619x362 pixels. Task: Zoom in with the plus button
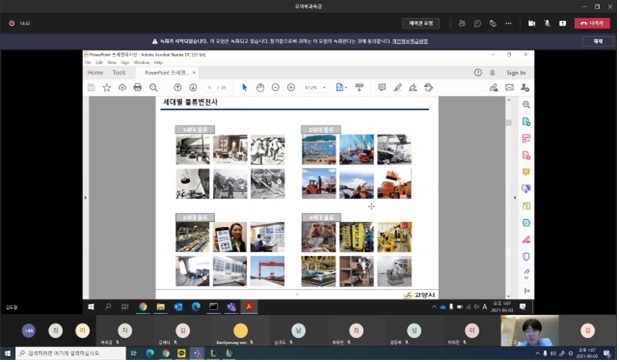pyautogui.click(x=291, y=87)
